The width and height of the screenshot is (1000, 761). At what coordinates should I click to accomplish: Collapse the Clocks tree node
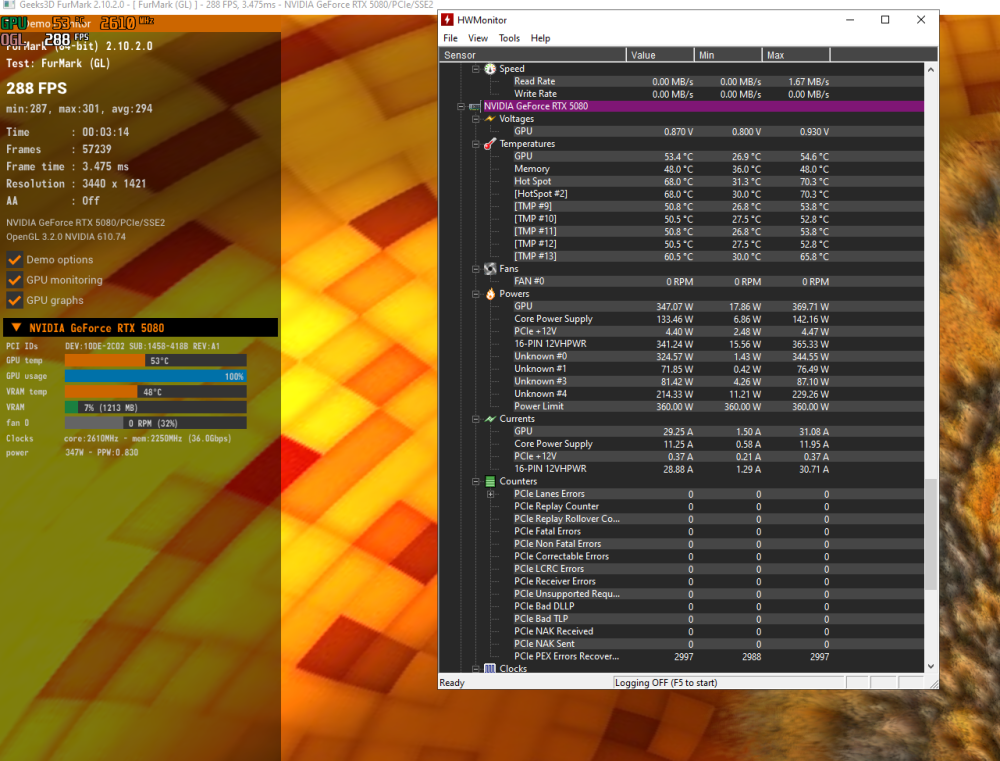475,668
